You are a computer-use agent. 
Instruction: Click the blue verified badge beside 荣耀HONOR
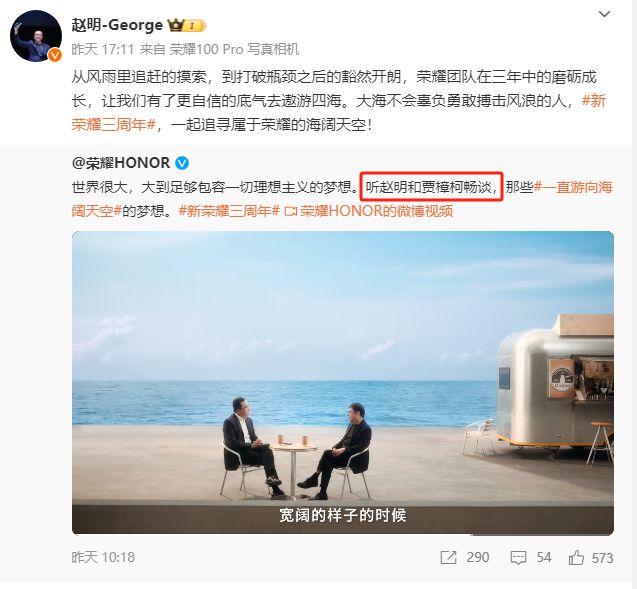coord(182,163)
